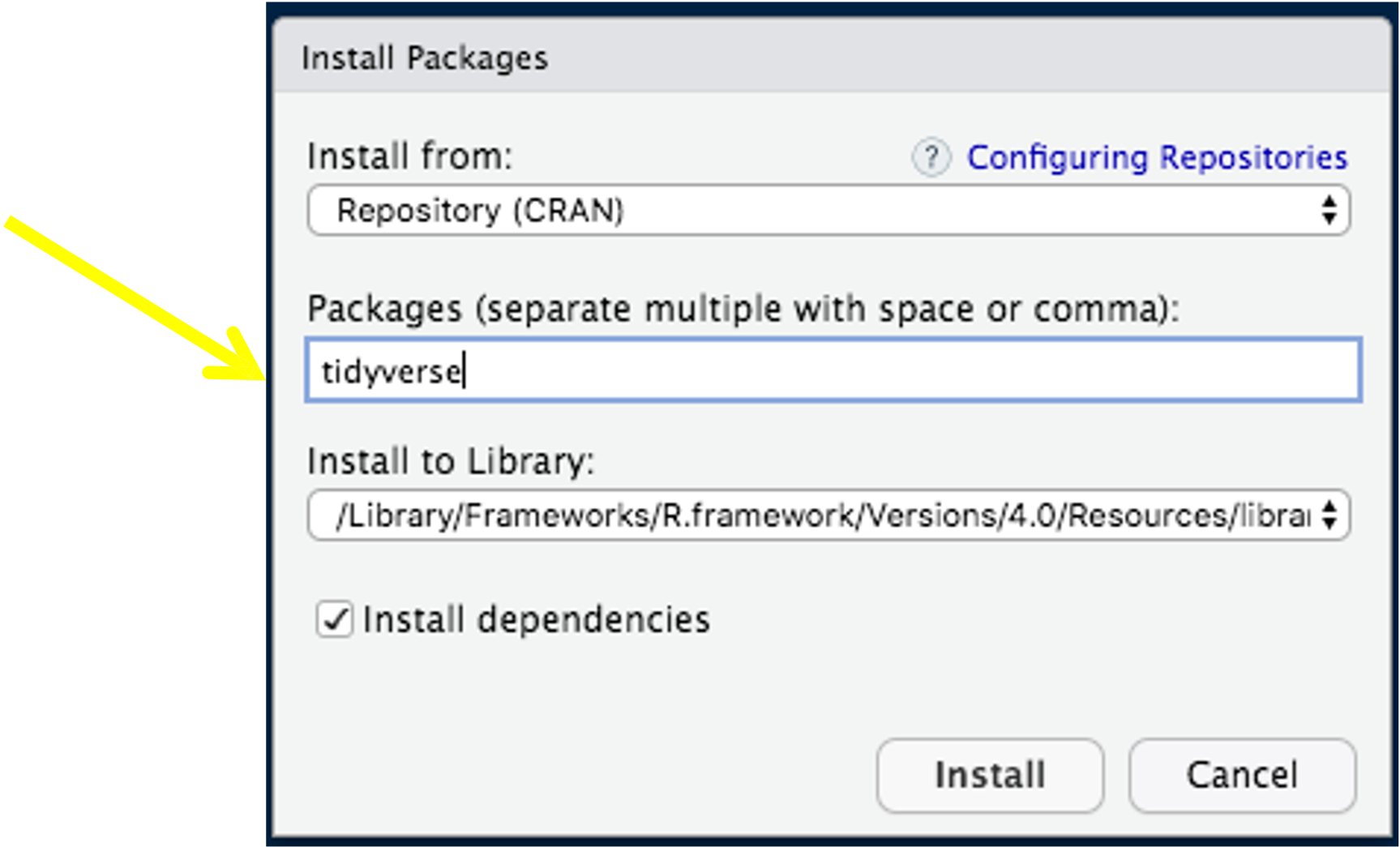
Task: Uncheck the Install dependencies checkbox
Action: click(x=334, y=620)
